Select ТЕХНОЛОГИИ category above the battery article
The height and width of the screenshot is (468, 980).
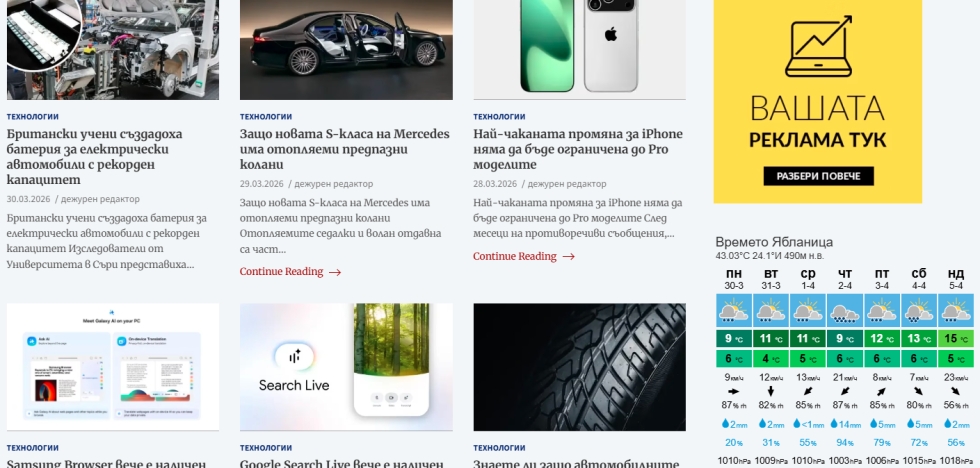point(32,116)
